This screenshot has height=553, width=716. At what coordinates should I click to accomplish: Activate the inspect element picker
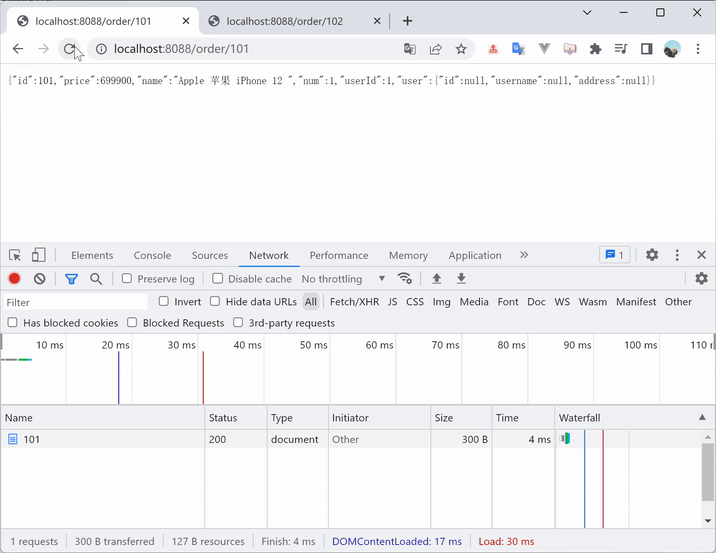click(x=15, y=255)
